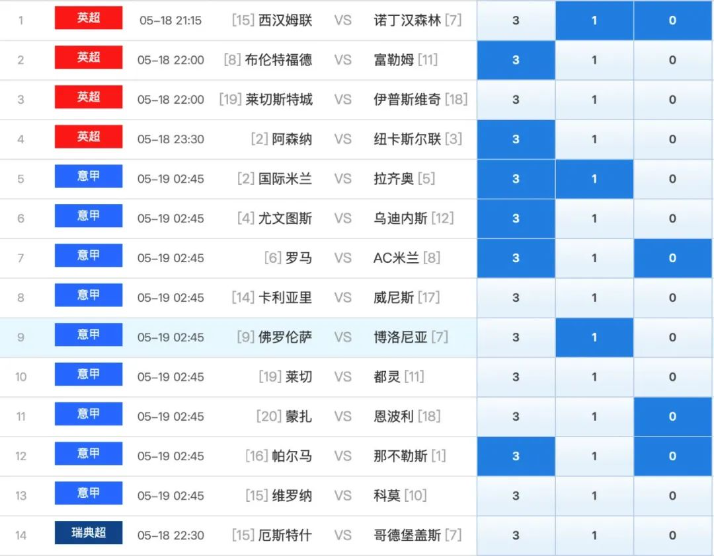
Task: Click kickoff time 05-18 23:30
Action: pos(171,140)
